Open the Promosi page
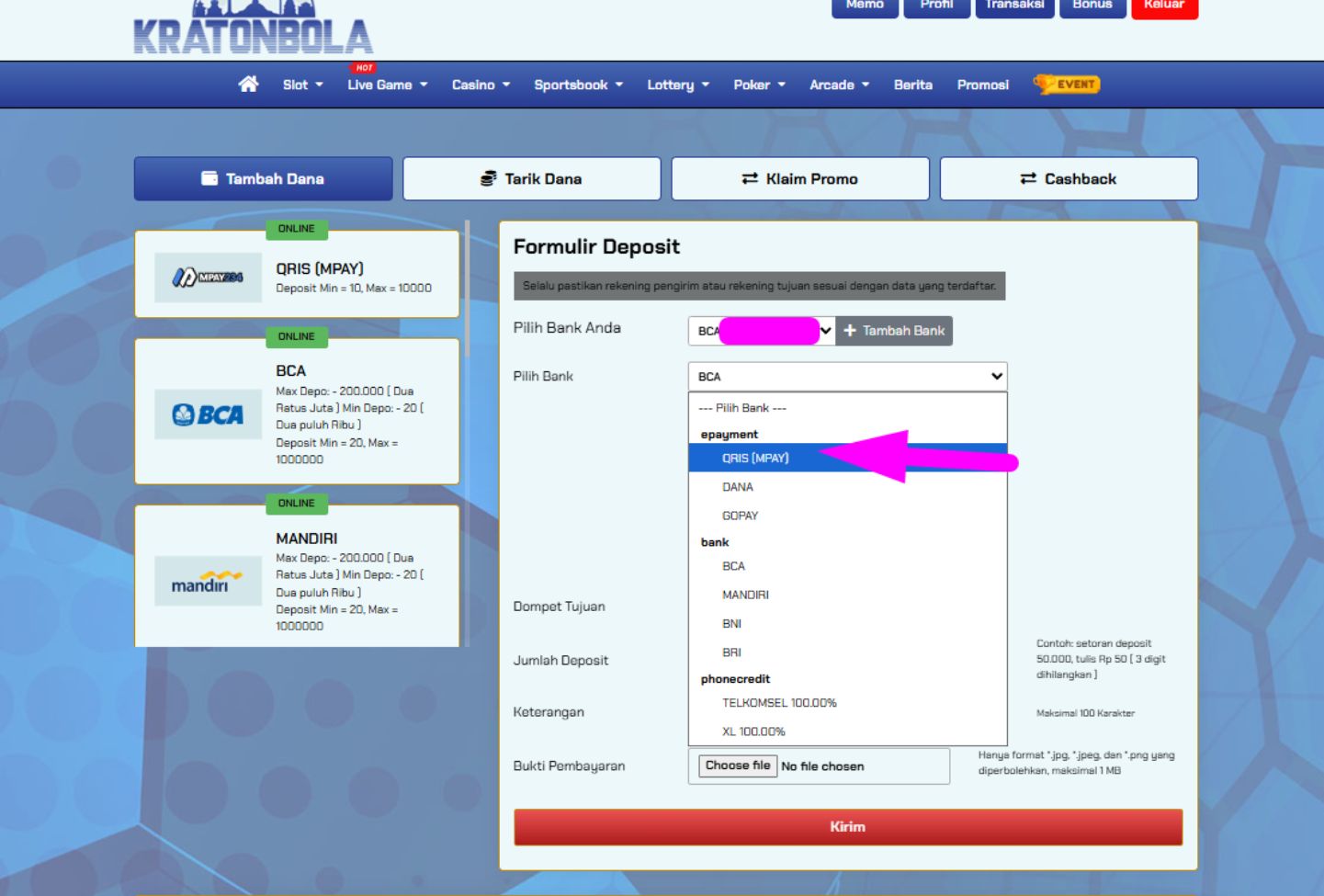Viewport: 1324px width, 896px height. tap(983, 85)
